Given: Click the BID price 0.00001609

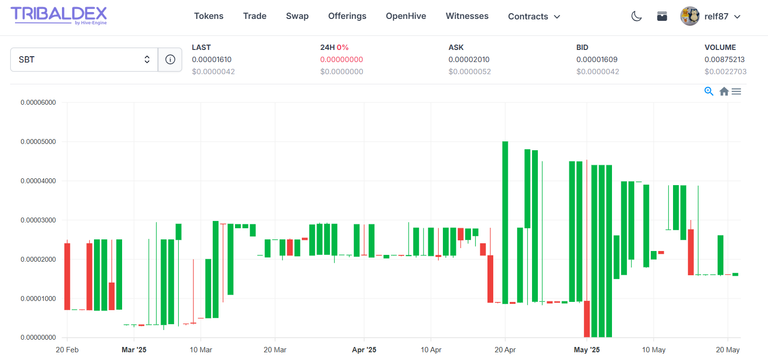Looking at the screenshot, I should pyautogui.click(x=597, y=60).
